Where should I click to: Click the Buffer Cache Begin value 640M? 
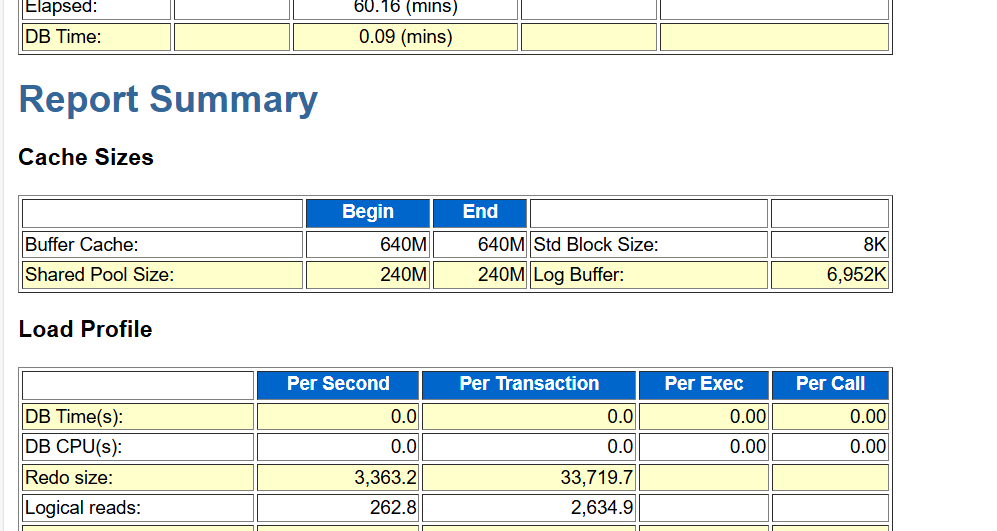tap(404, 244)
